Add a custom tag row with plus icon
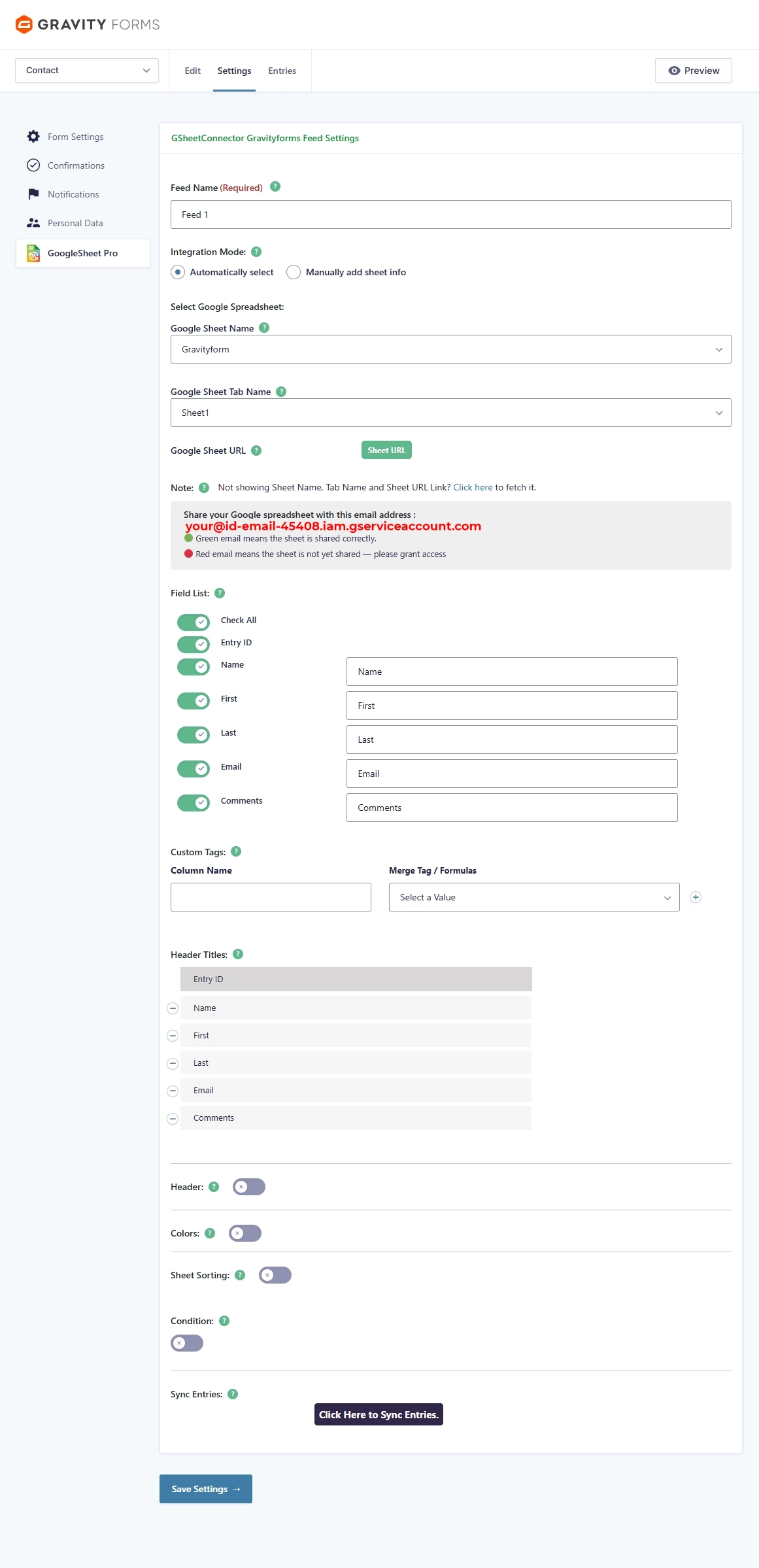Image resolution: width=759 pixels, height=1568 pixels. point(696,897)
